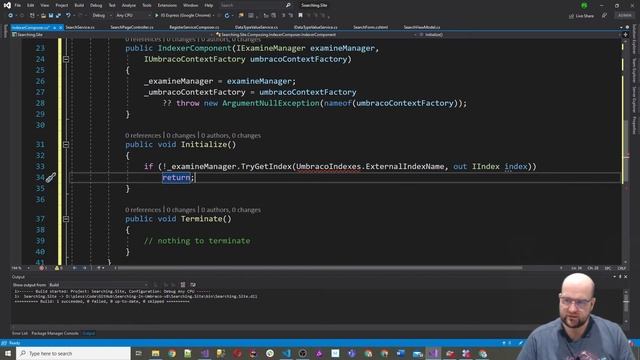Click the Save icon in toolbar

tap(51, 16)
